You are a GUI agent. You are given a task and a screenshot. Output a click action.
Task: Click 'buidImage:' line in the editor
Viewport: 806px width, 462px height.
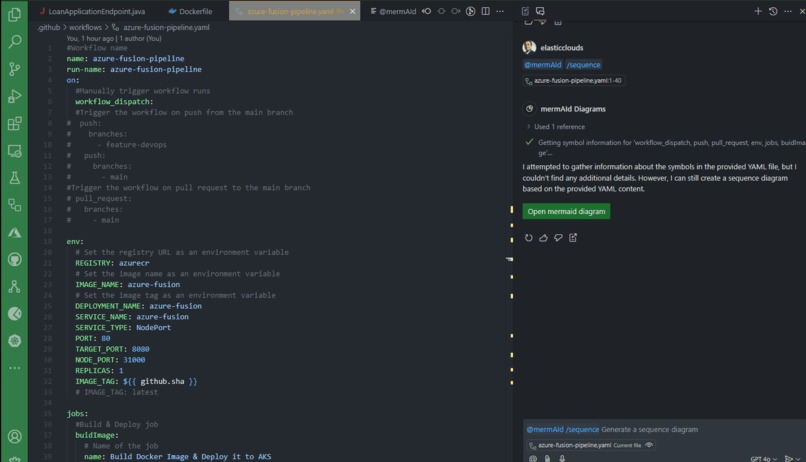tap(97, 435)
